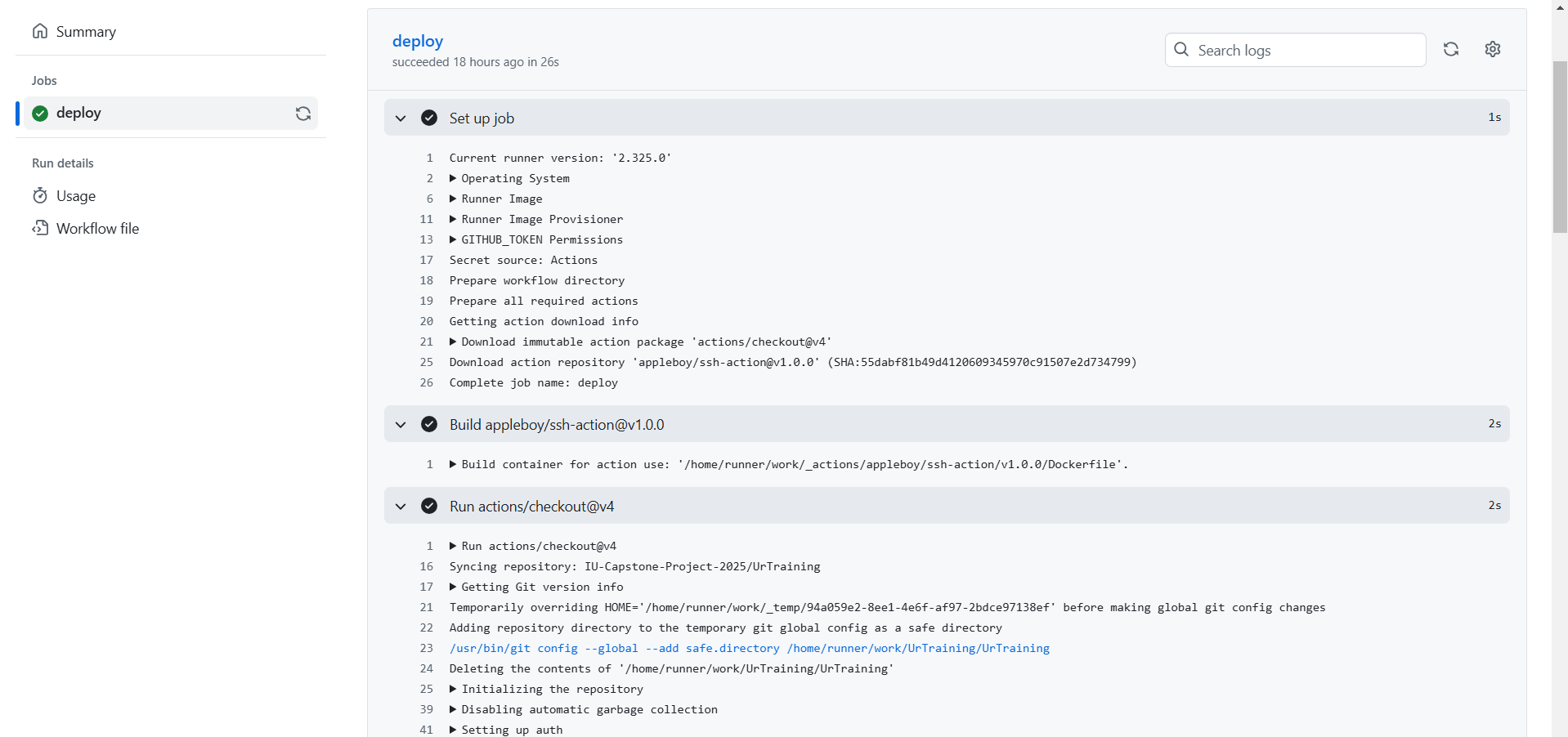Click the Run actions/checkout@v4 step title
The height and width of the screenshot is (737, 1568).
531,507
